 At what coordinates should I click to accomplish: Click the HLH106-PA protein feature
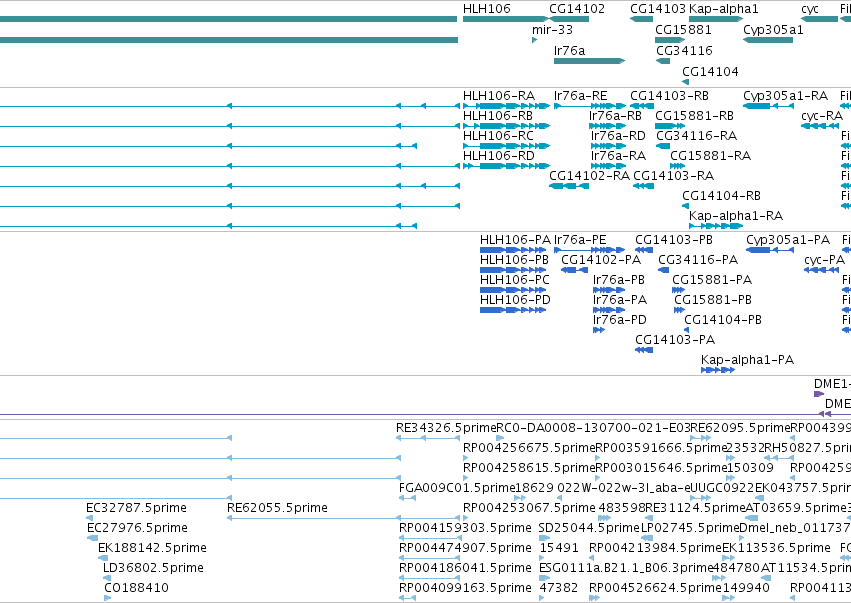512,250
